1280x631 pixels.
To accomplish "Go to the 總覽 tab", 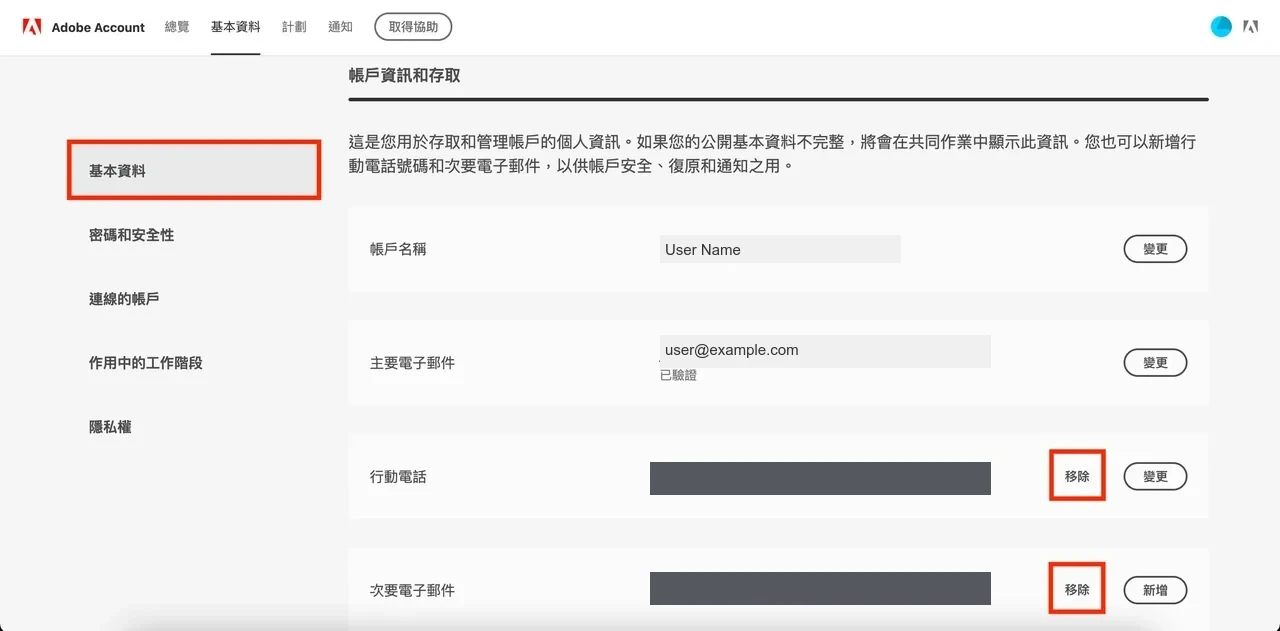I will [x=177, y=27].
